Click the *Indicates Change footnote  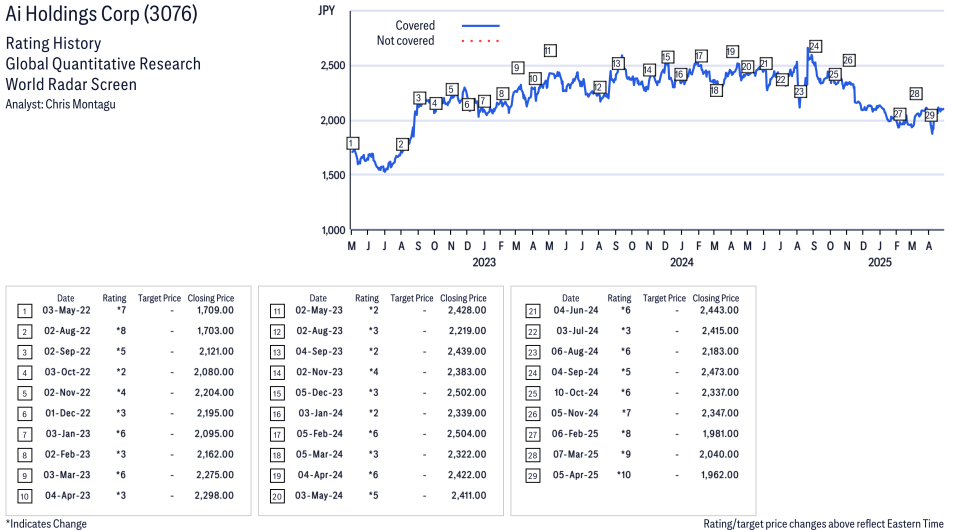(x=46, y=524)
